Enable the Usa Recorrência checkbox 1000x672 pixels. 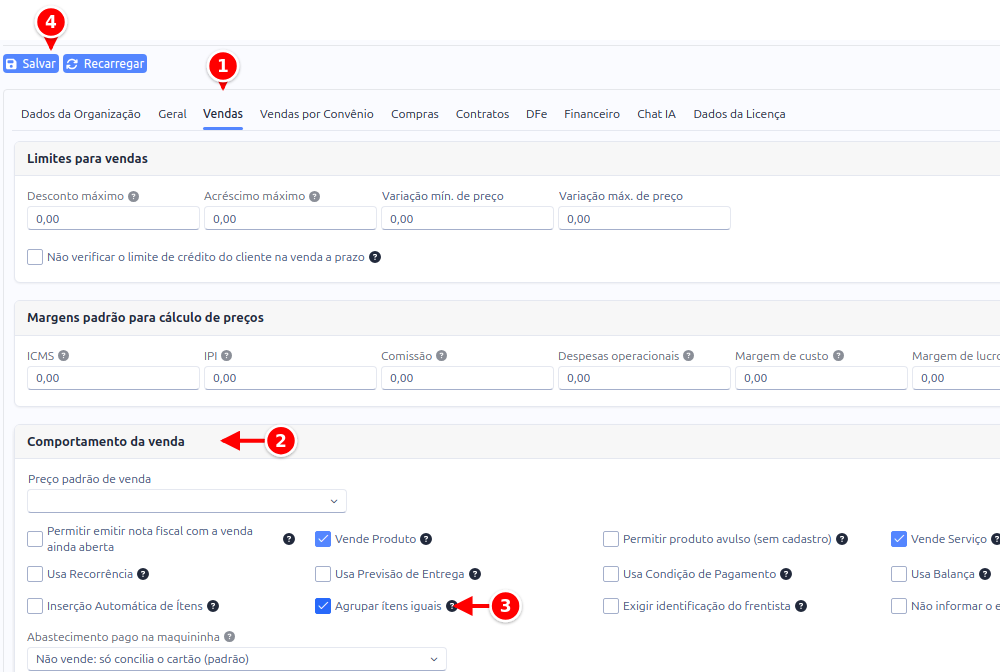(35, 574)
